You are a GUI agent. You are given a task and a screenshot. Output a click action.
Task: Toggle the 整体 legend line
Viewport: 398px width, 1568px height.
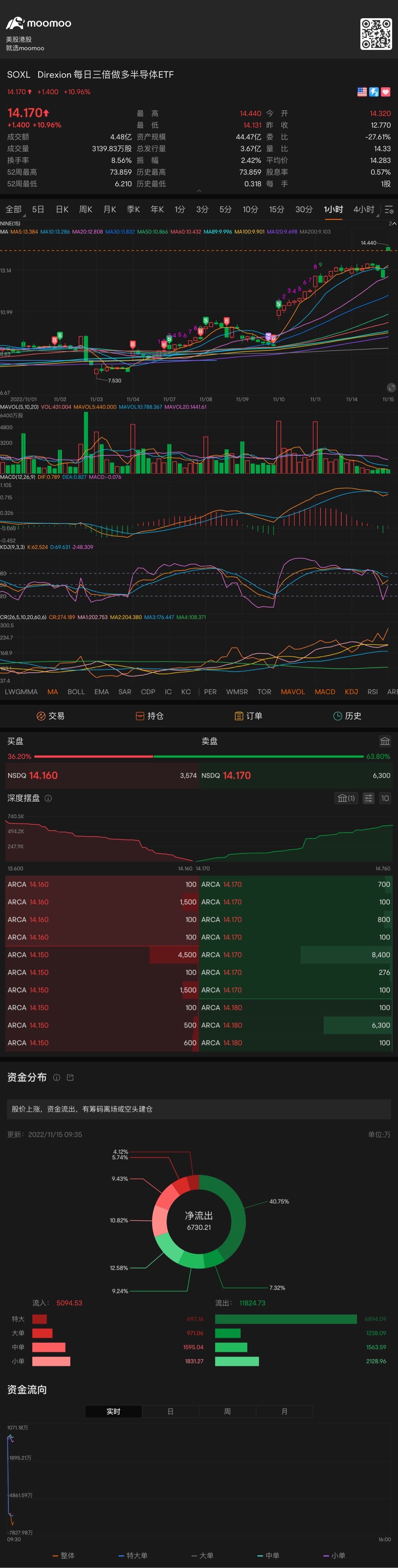click(63, 1555)
